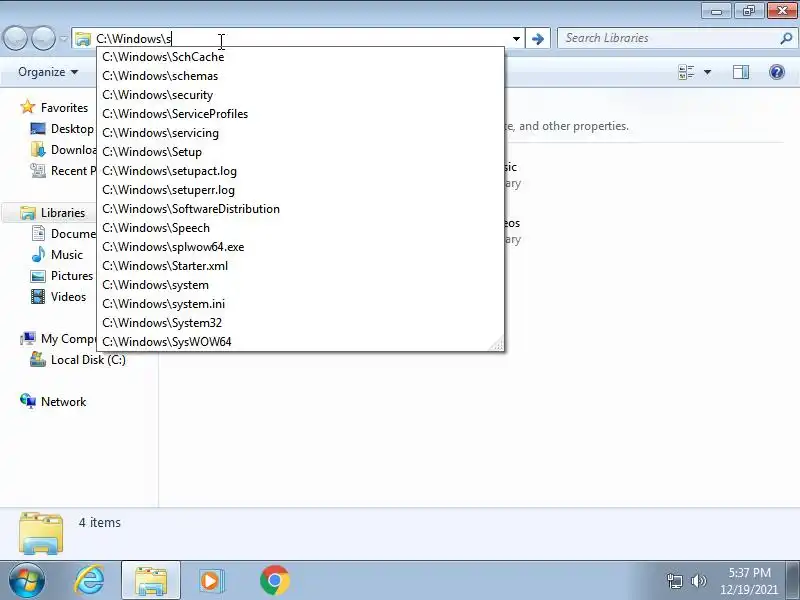Select C:\Windows\system.ini suggestion
Screen dimensions: 800x600
click(301, 304)
